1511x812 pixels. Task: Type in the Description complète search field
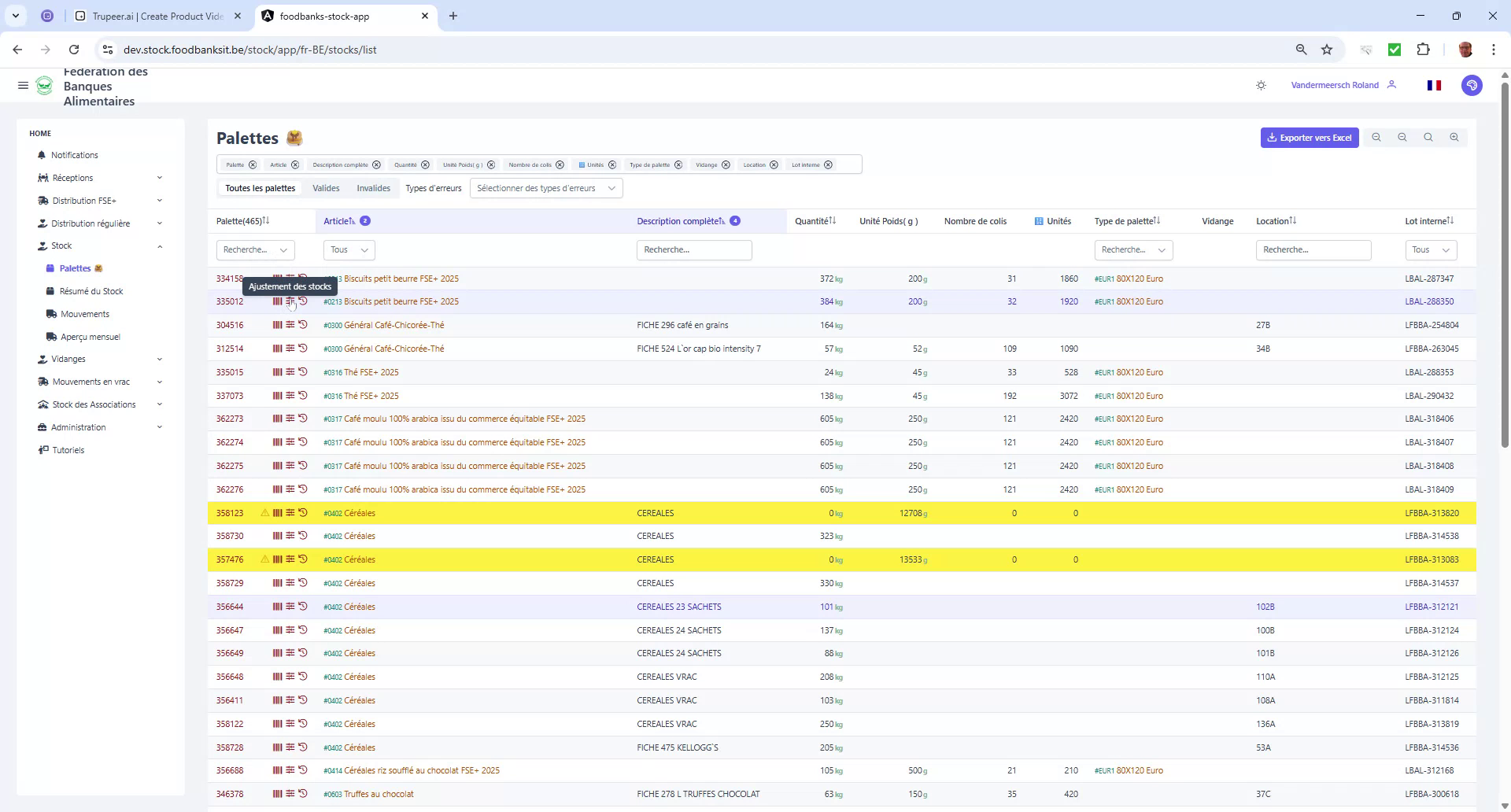(x=693, y=249)
